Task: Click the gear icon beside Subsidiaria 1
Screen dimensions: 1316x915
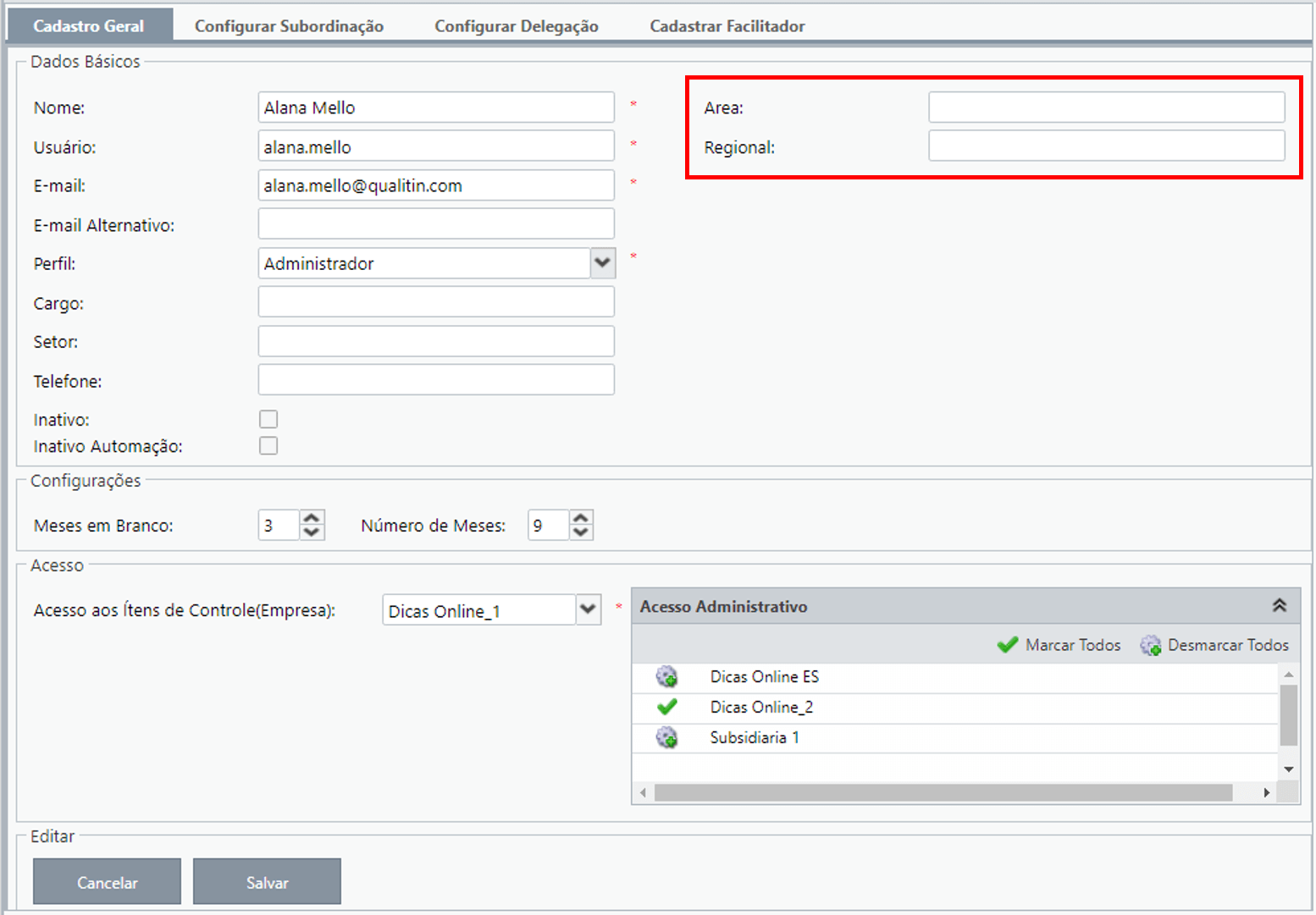Action: [x=667, y=737]
